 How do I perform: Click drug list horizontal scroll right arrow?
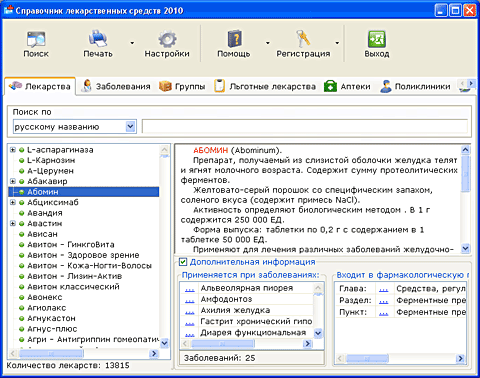click(x=154, y=353)
